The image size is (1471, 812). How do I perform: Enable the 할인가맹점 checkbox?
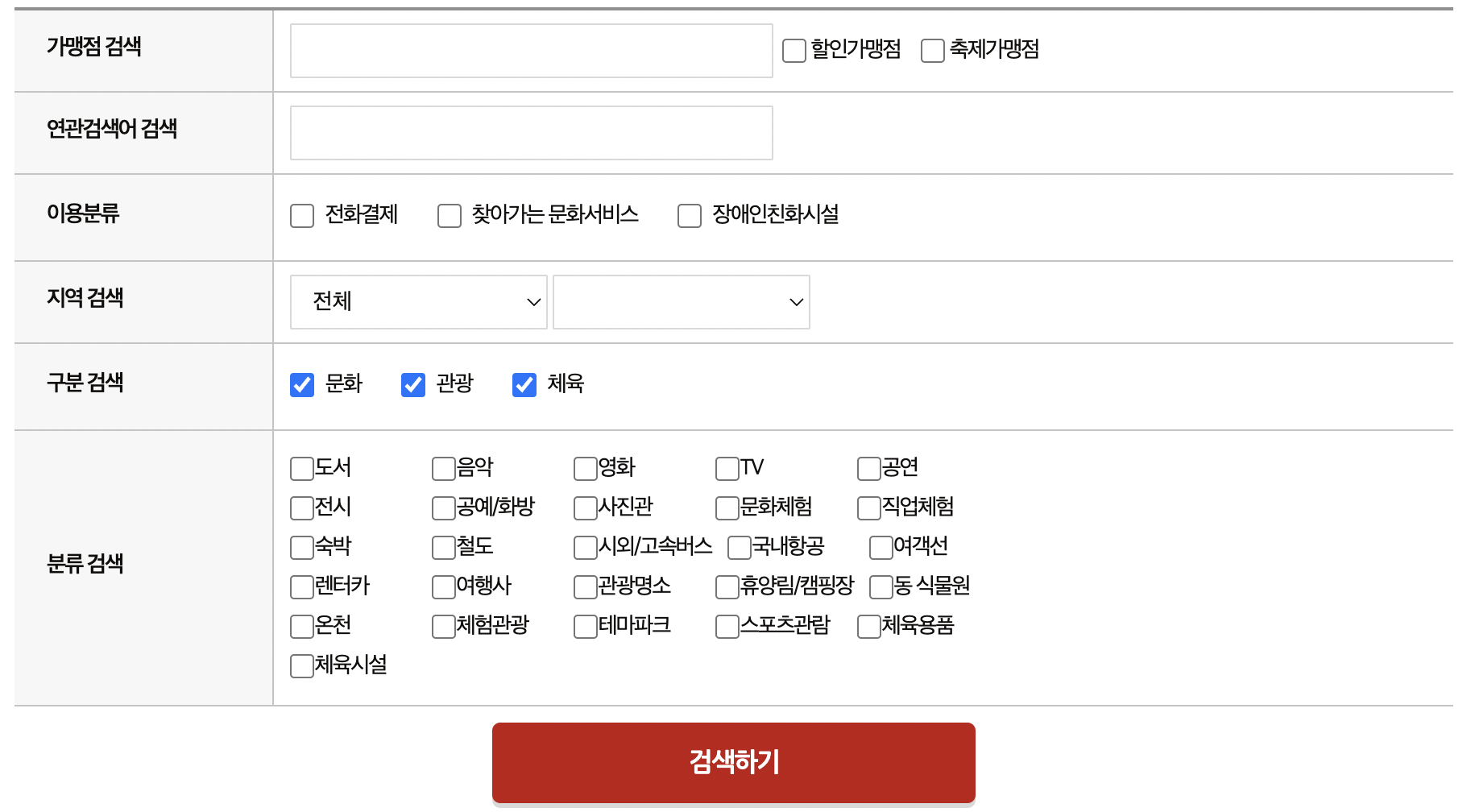[x=794, y=51]
